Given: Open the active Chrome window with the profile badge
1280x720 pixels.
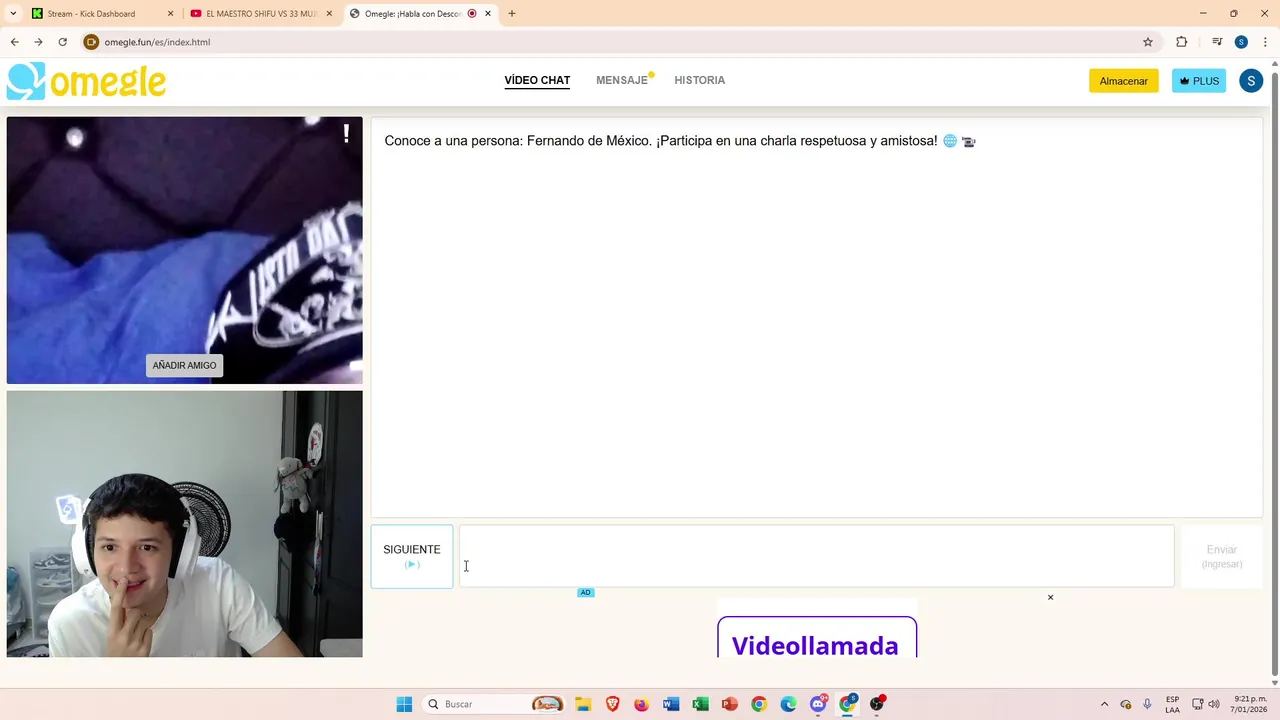Looking at the screenshot, I should click(x=847, y=704).
